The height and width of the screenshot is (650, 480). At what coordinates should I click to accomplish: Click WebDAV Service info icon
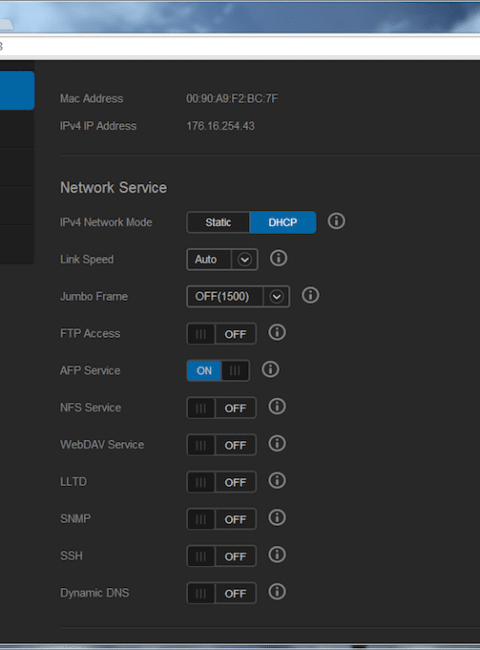pos(276,443)
